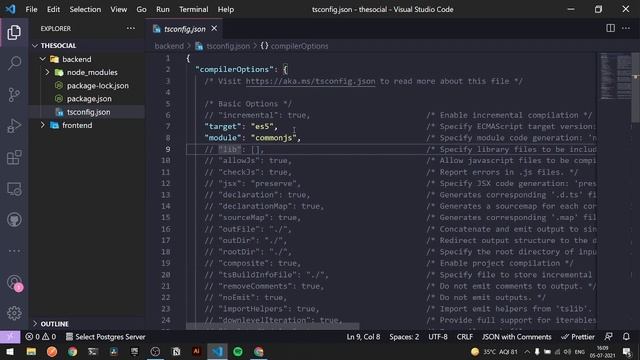Change indentation via Spaces: 2

click(404, 337)
